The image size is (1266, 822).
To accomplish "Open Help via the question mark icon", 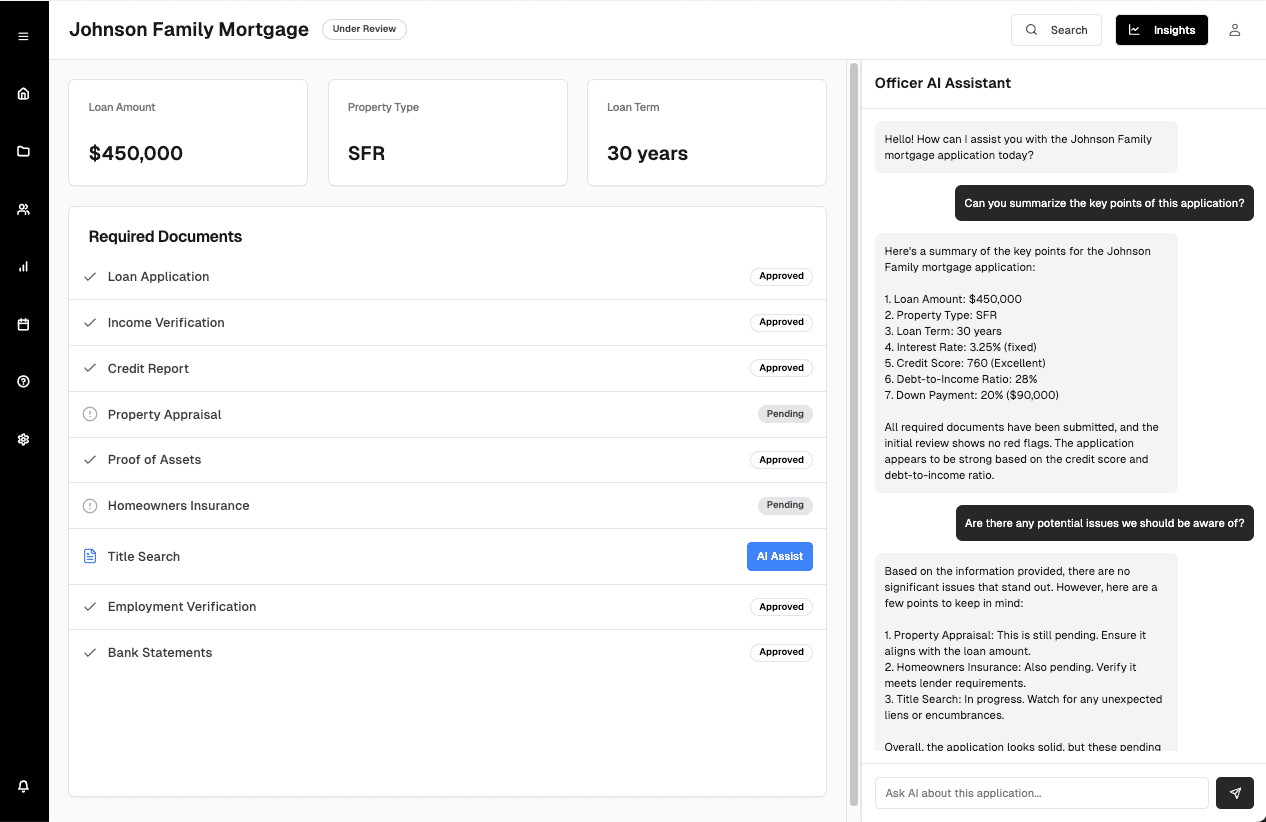I will [x=23, y=381].
